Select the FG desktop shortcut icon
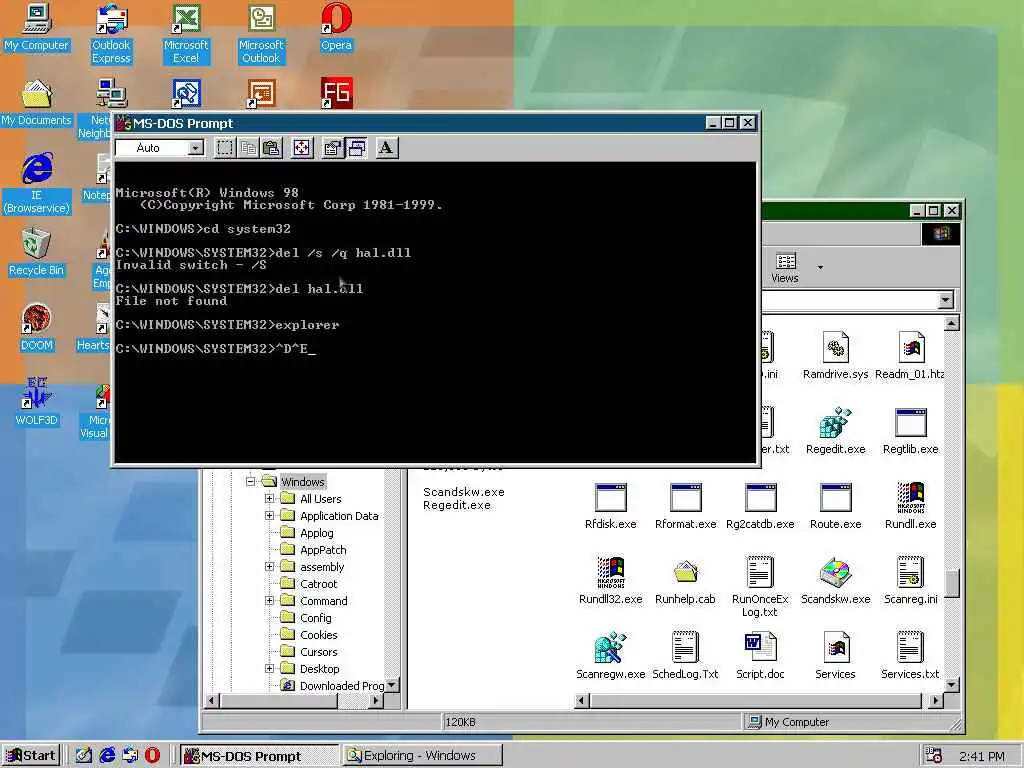Viewport: 1024px width, 768px height. click(336, 93)
